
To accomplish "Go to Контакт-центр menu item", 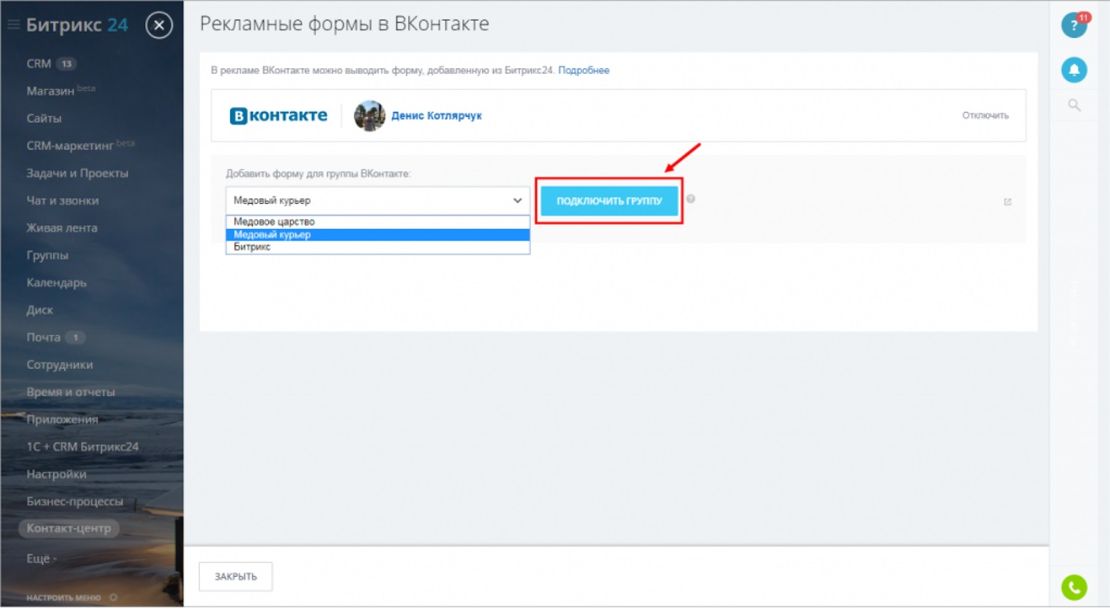I will point(68,528).
